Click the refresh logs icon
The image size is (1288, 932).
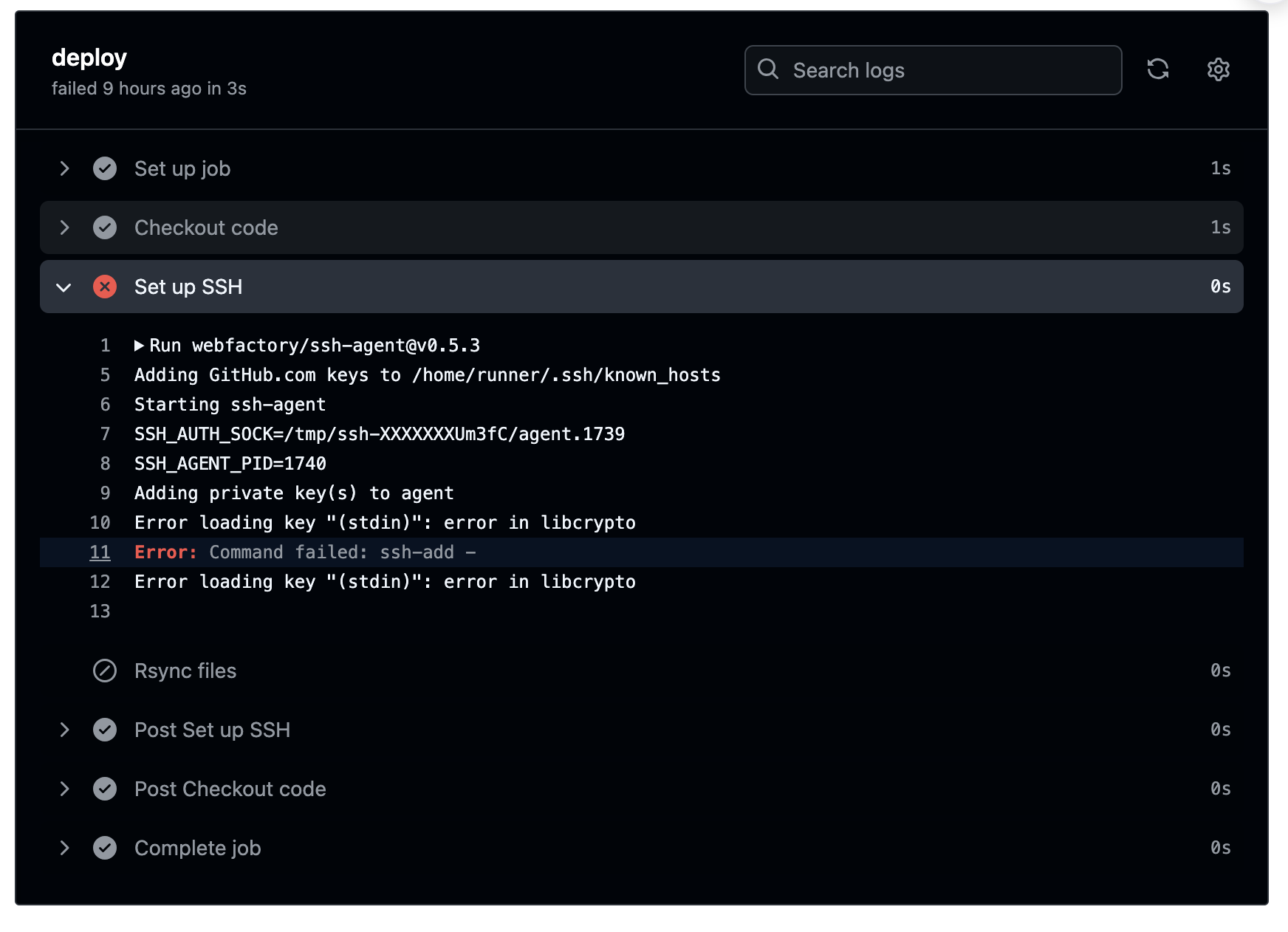[x=1157, y=69]
